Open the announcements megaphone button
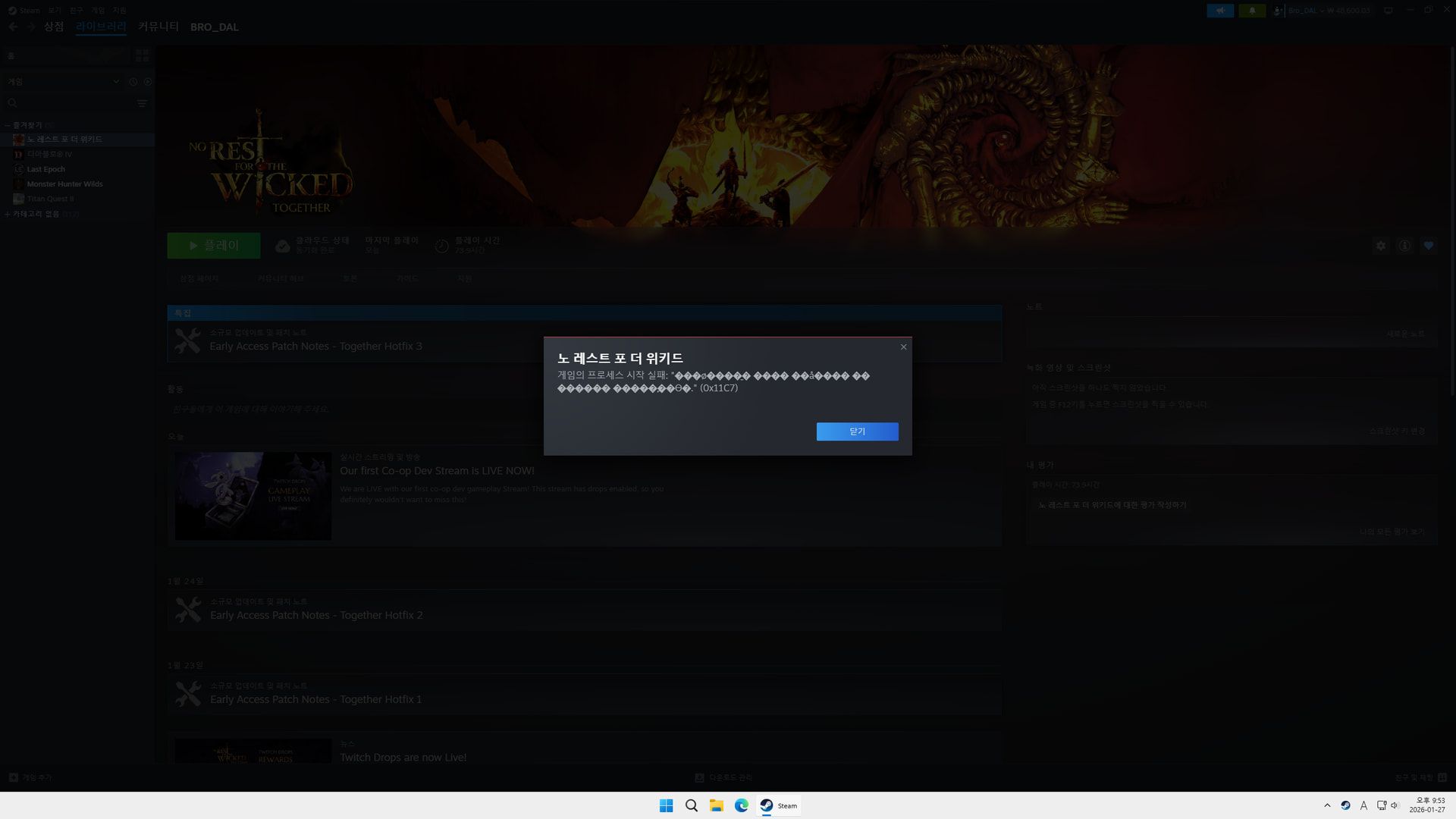The height and width of the screenshot is (819, 1456). 1220,11
